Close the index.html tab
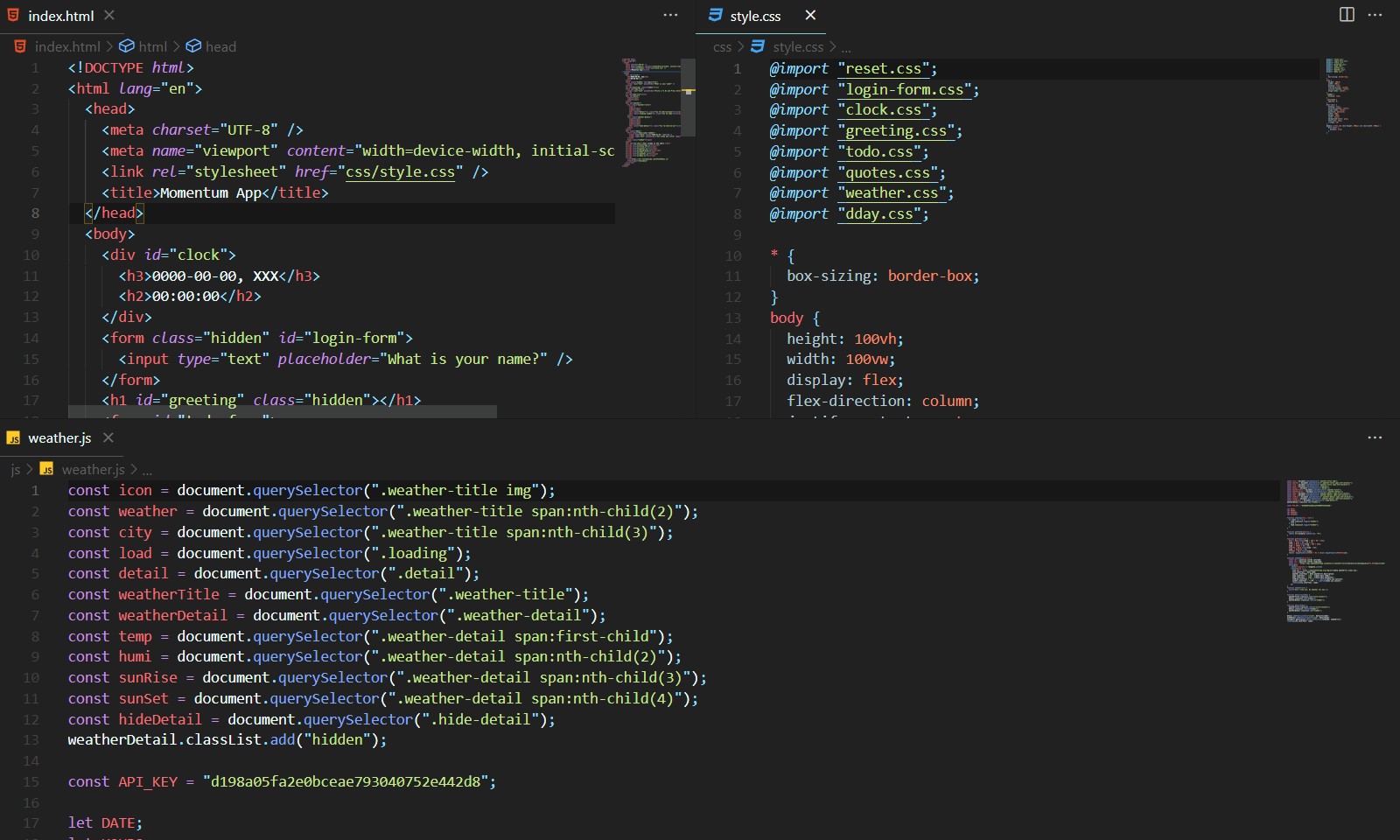 109,16
